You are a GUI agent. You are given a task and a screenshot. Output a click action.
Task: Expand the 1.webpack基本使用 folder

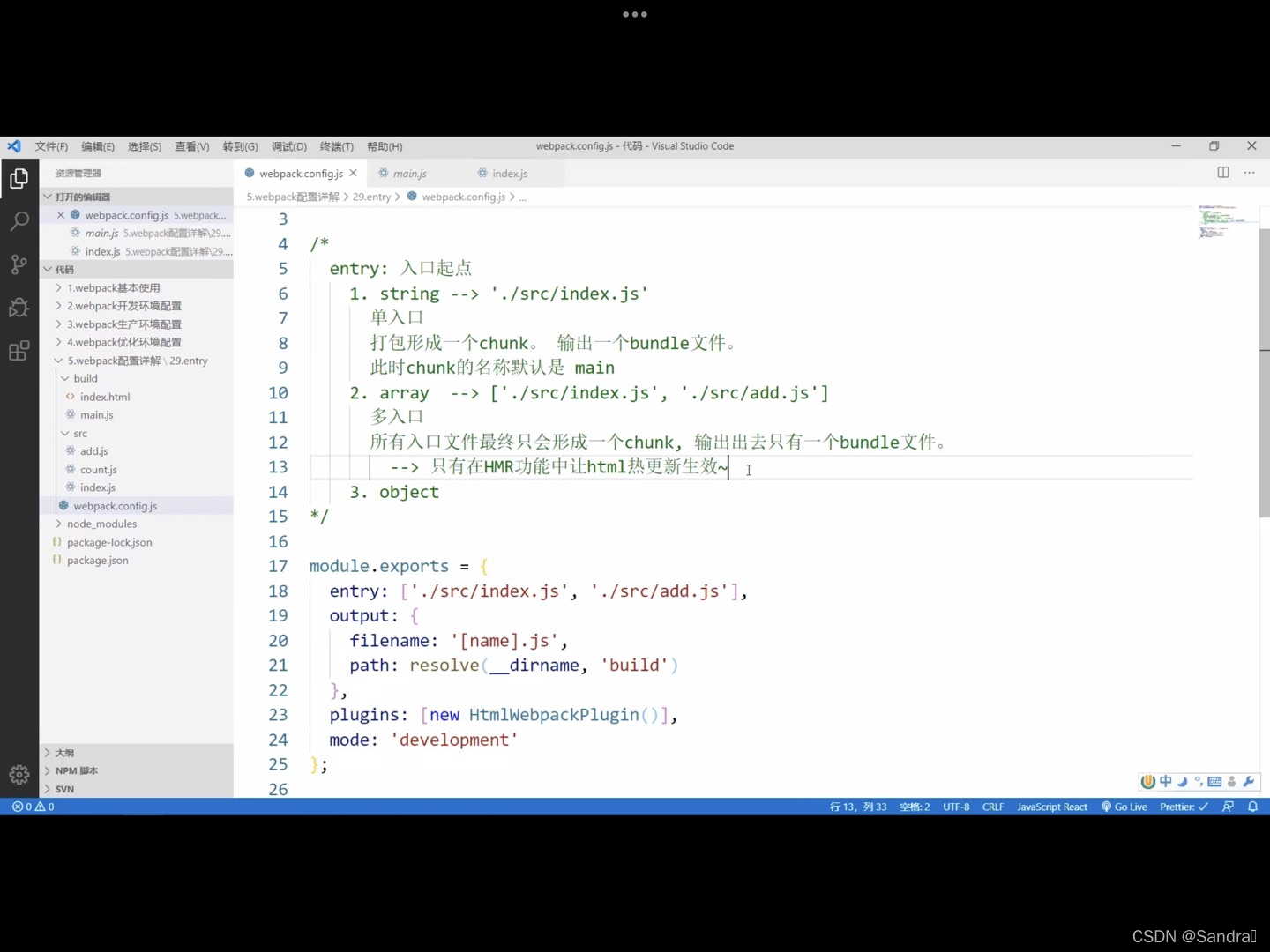point(137,288)
